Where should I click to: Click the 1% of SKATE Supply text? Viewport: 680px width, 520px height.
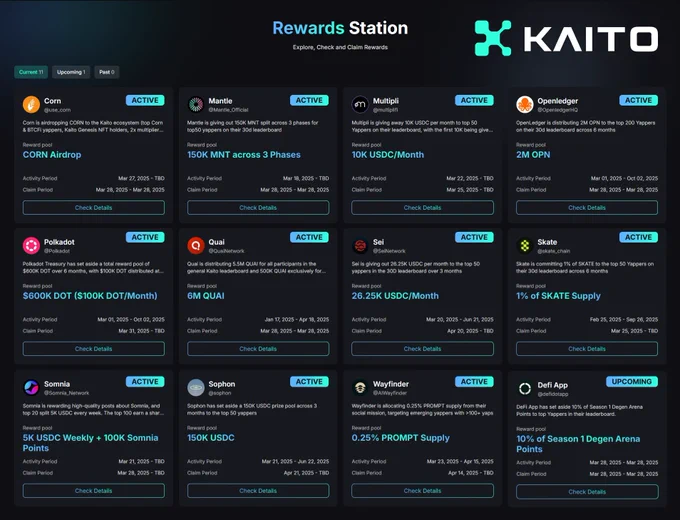(558, 296)
